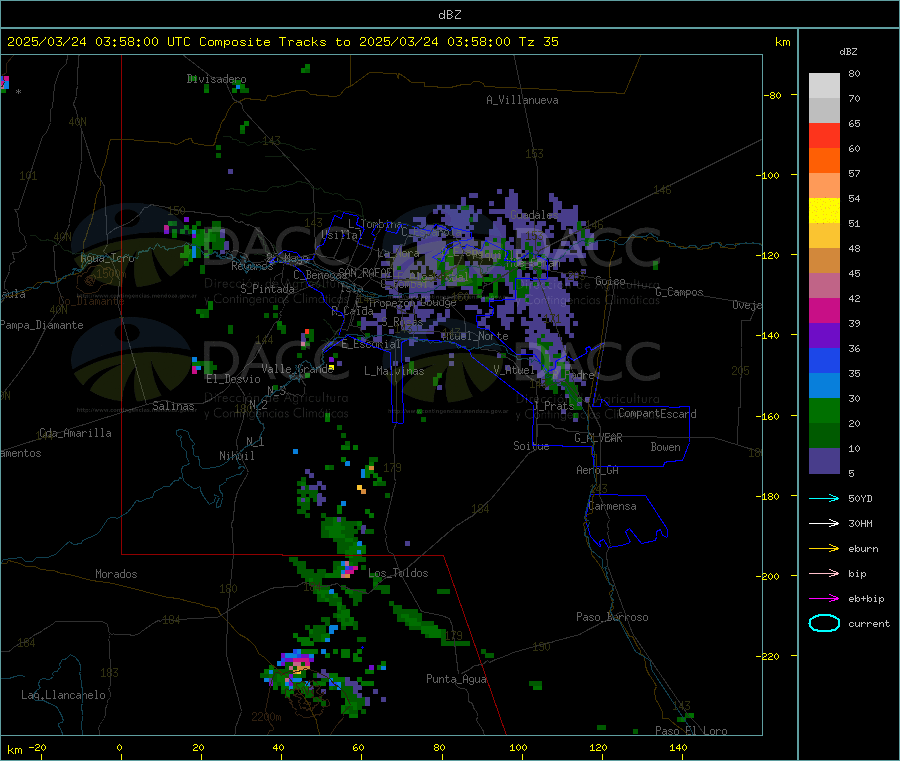
Task: Click the '-160' km tick on vertical axis
Action: (769, 416)
